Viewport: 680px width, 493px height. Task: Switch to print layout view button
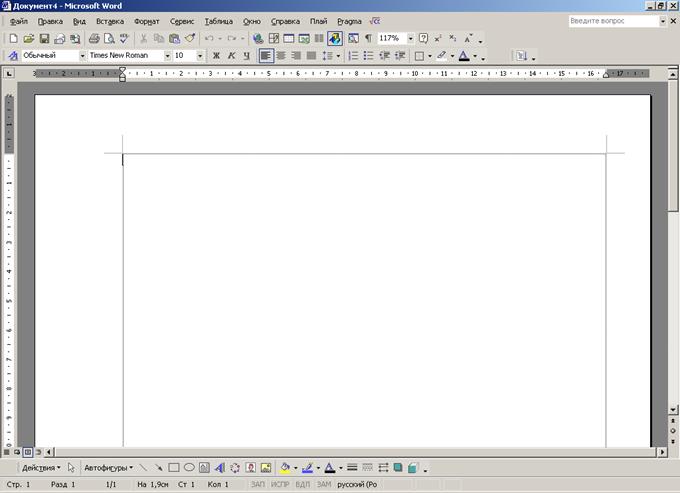click(27, 452)
